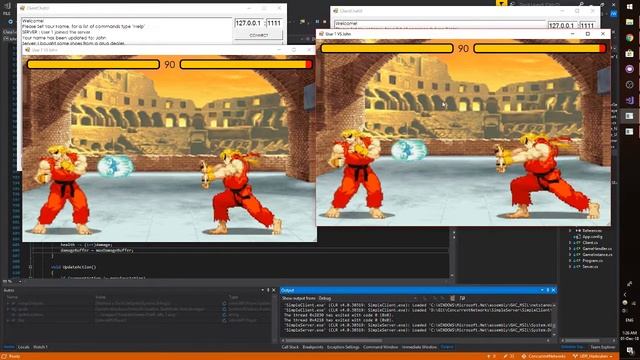Expand the References node in Solution Explorer
This screenshot has height=360, width=640.
point(571,231)
